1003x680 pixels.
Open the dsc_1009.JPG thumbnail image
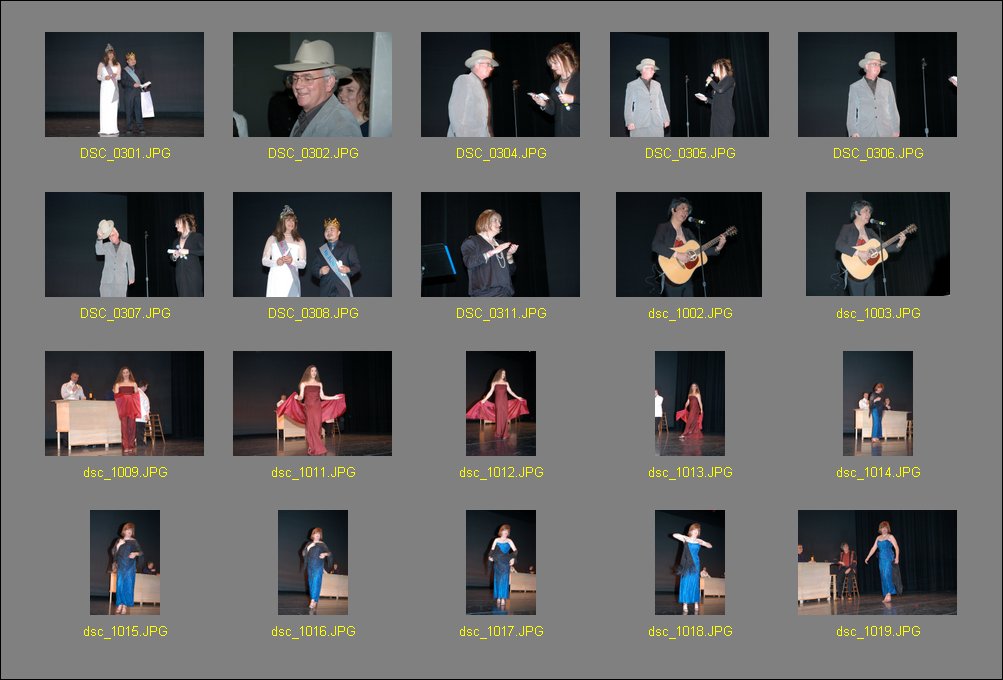124,404
